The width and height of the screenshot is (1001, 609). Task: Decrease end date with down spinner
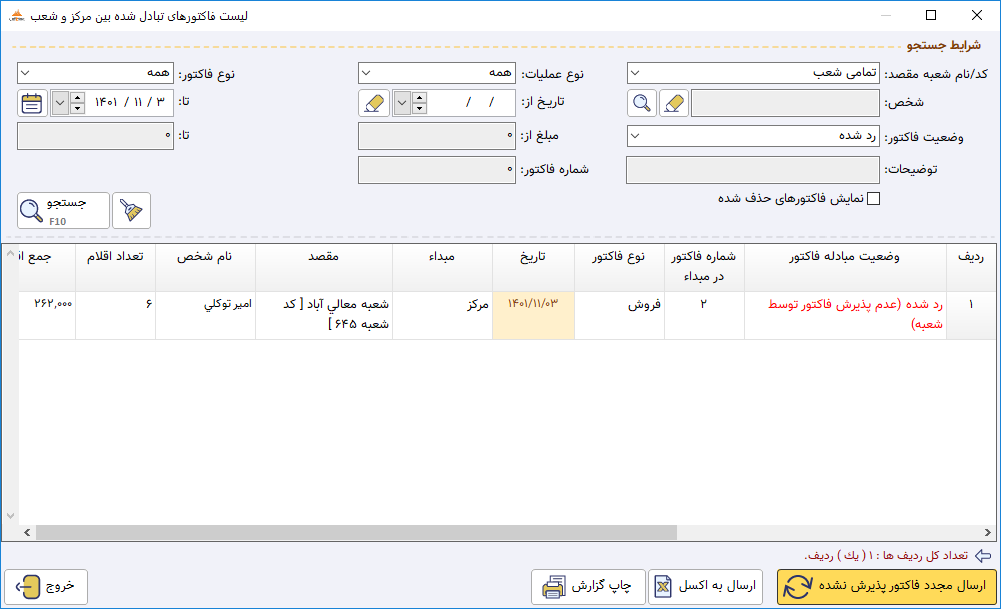tap(77, 109)
